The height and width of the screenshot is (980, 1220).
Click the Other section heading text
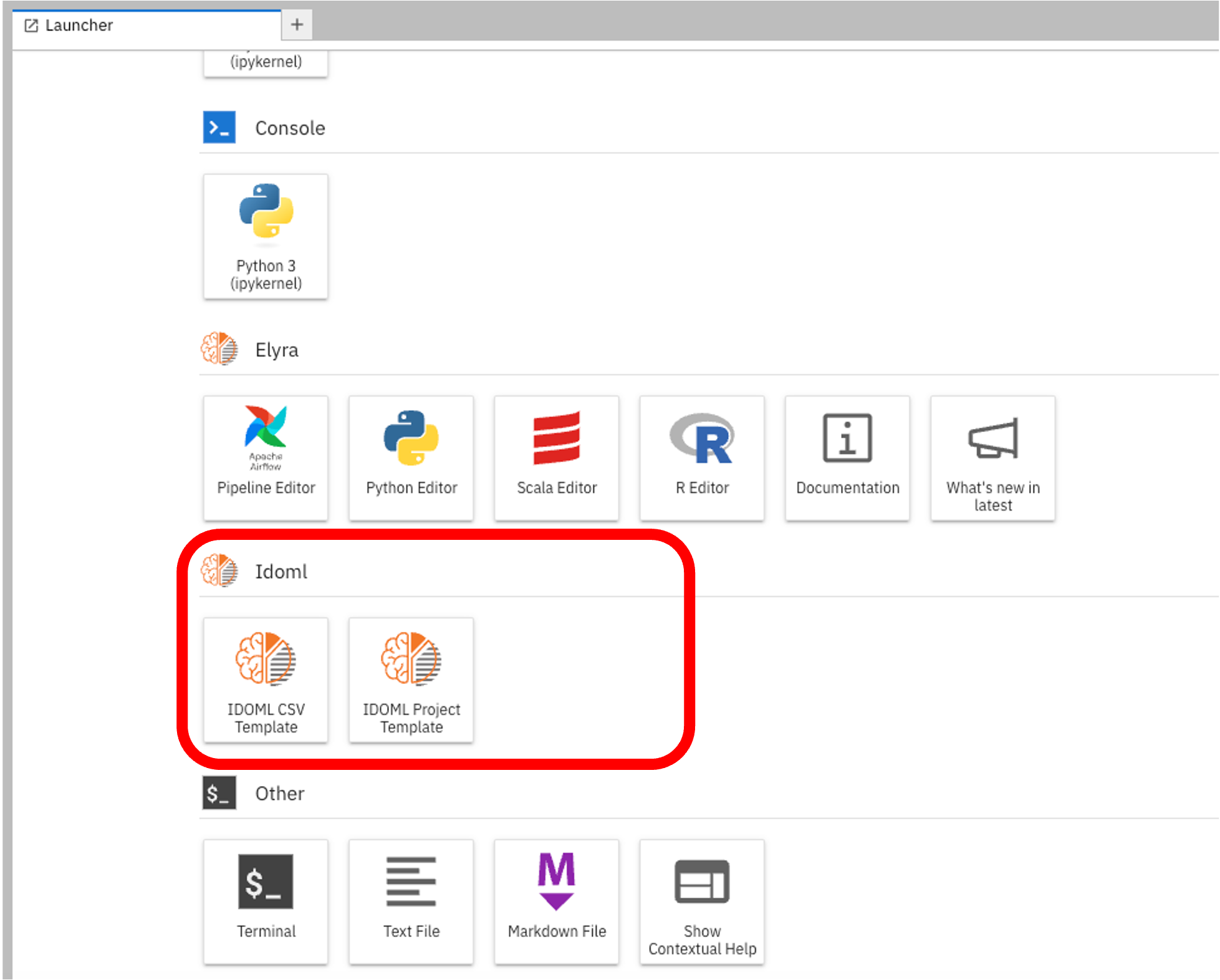coord(280,794)
